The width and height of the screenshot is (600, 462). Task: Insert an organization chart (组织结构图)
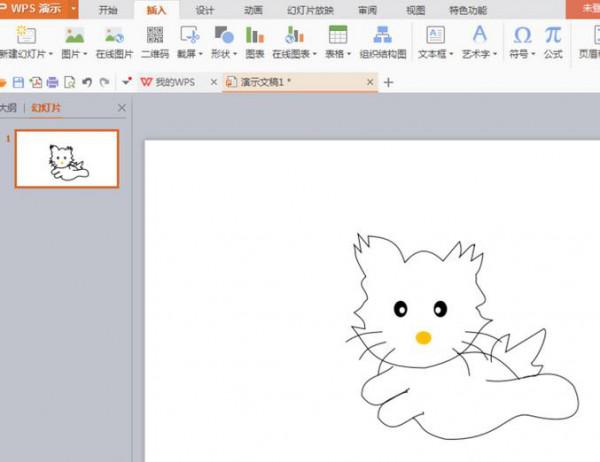tap(382, 41)
